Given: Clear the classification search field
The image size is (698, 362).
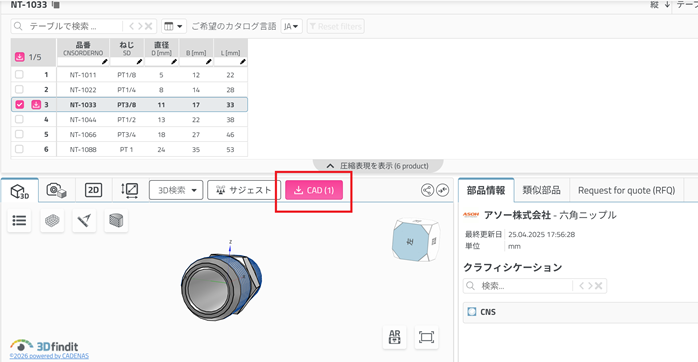Looking at the screenshot, I should pyautogui.click(x=599, y=286).
